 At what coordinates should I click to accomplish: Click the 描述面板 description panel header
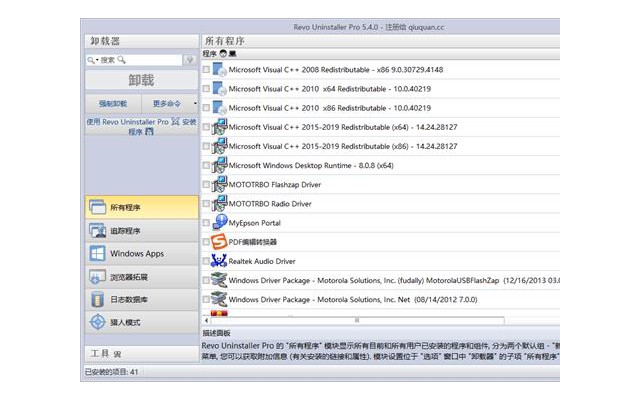[x=216, y=333]
